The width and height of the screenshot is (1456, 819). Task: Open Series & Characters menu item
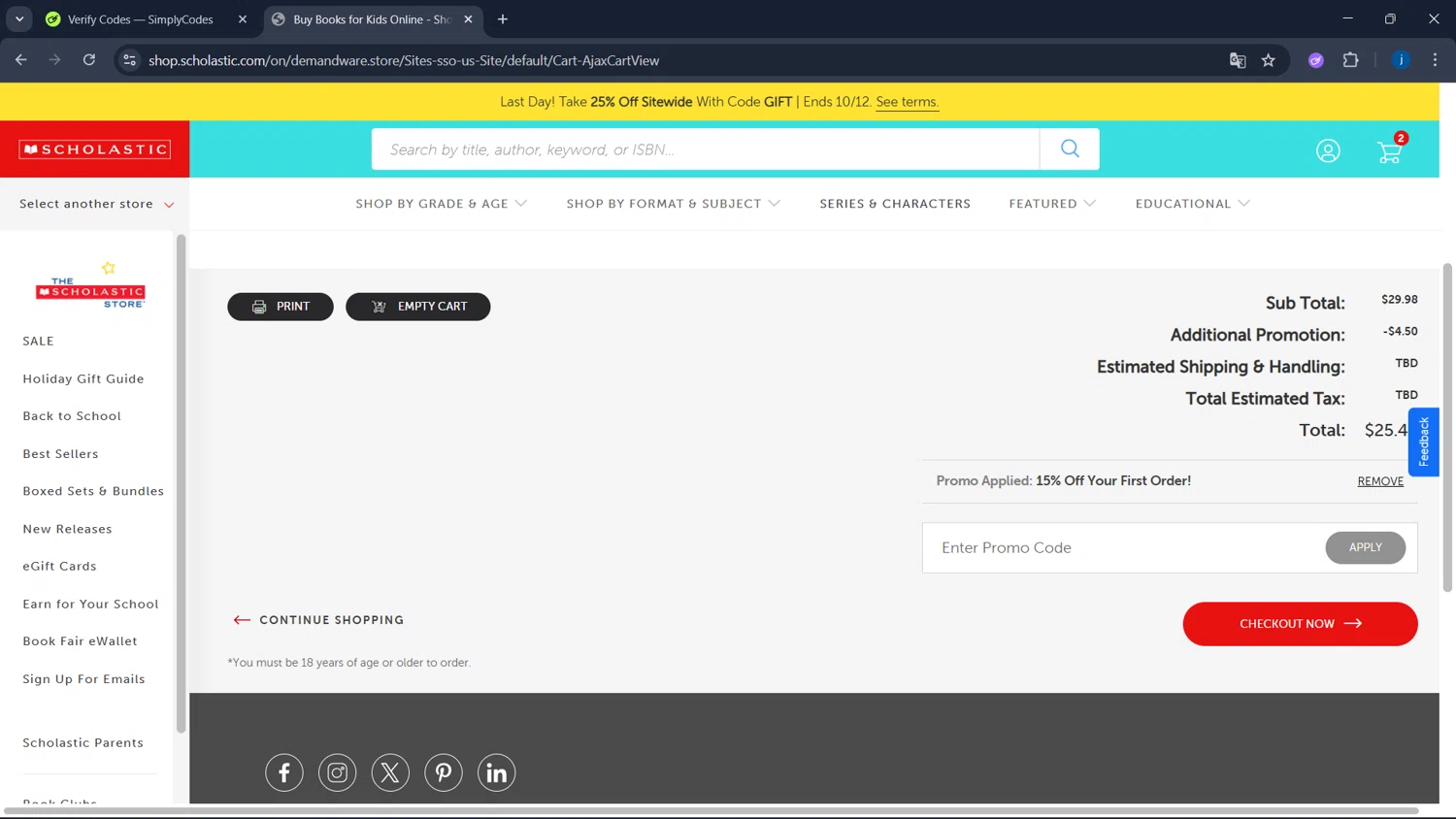click(x=895, y=204)
